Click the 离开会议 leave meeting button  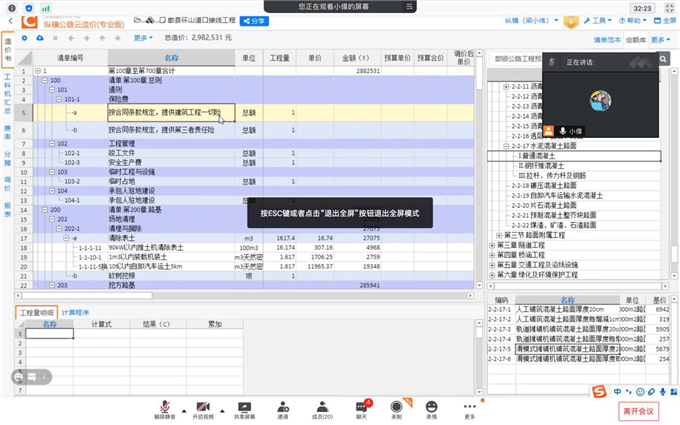(638, 411)
